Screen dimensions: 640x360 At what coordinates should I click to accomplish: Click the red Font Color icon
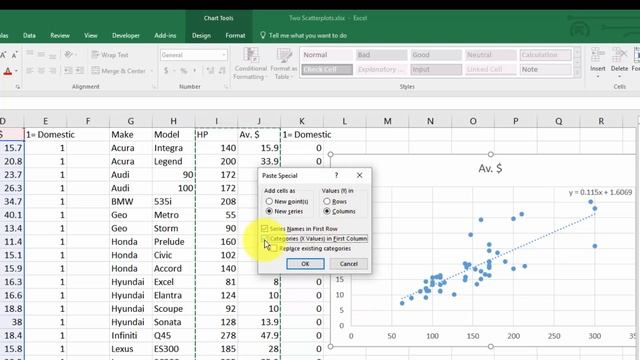pyautogui.click(x=7, y=71)
